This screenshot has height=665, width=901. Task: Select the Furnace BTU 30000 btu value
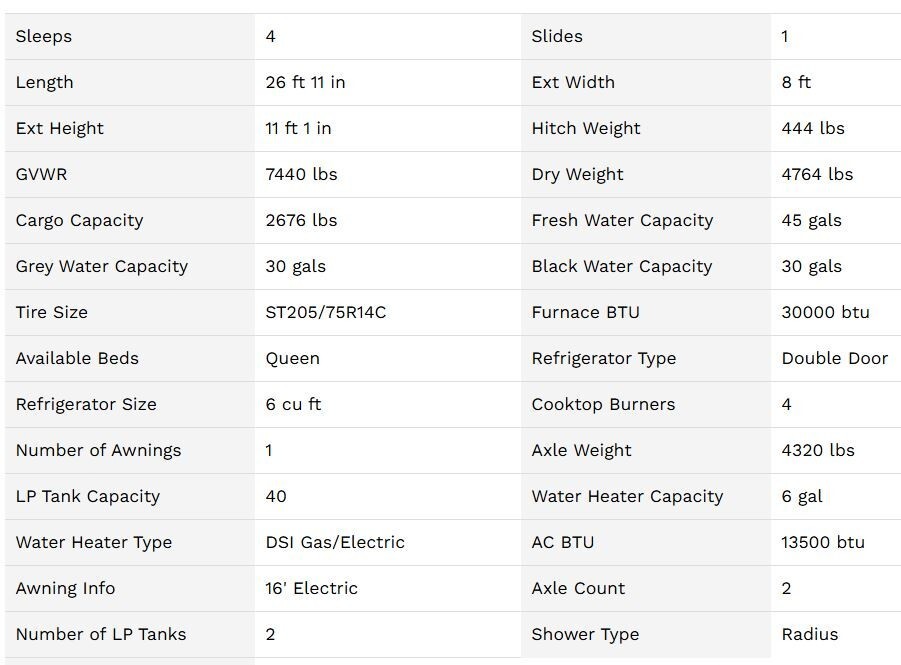[825, 312]
